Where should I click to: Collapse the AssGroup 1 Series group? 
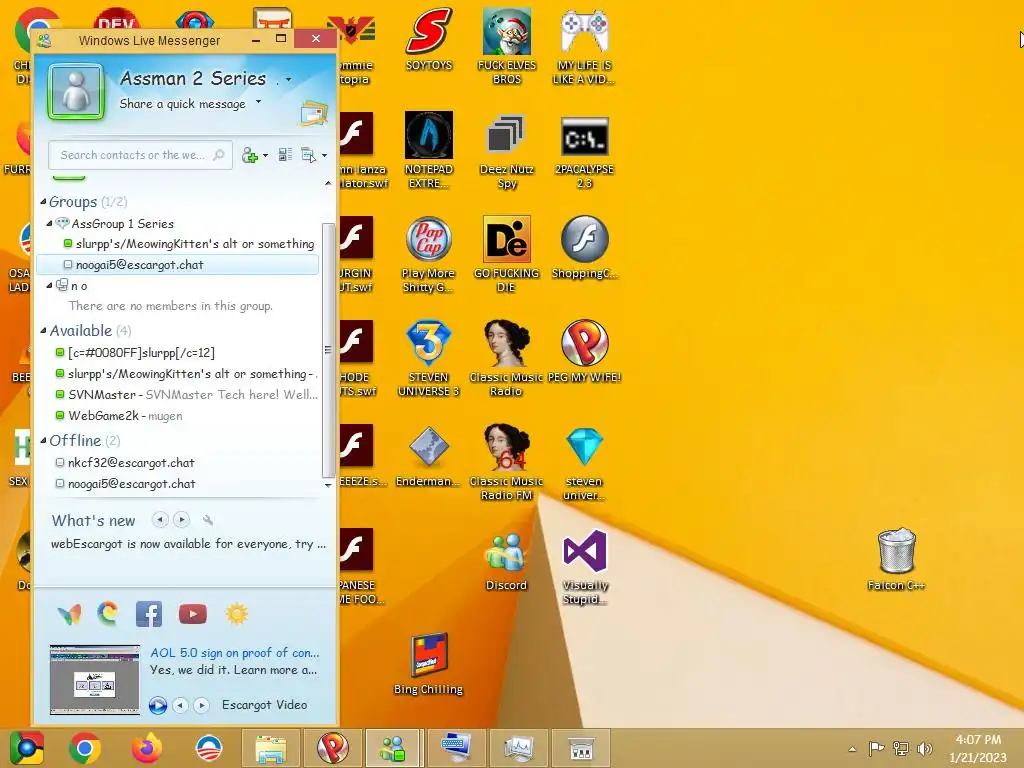point(50,223)
